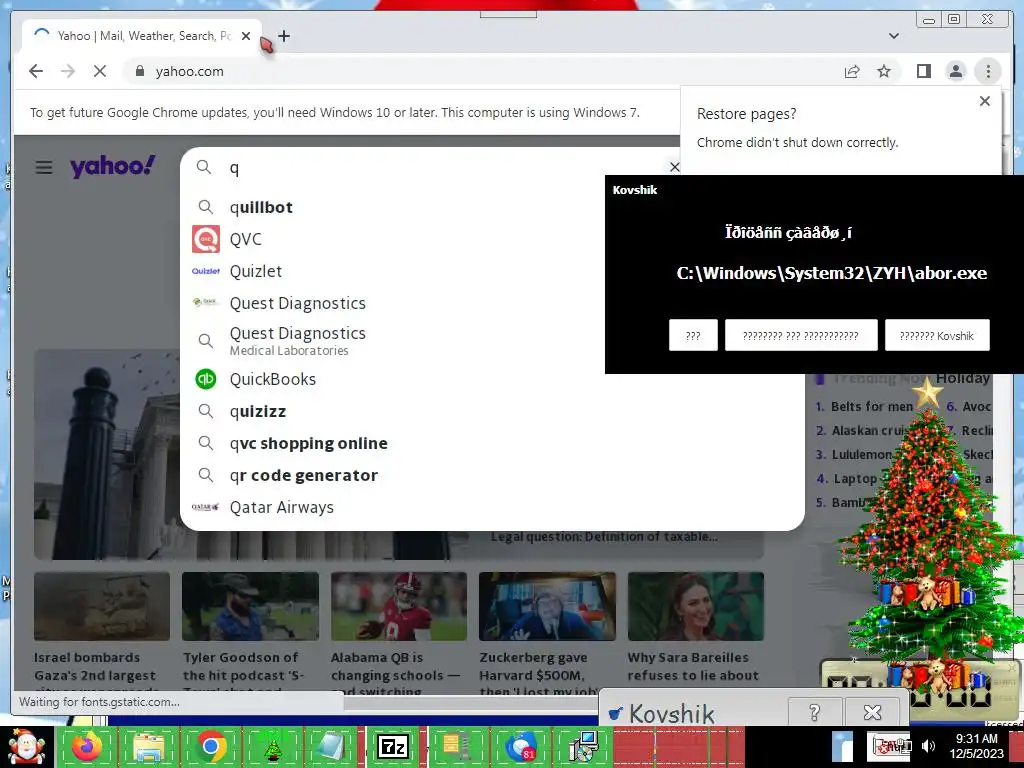Click the short ??? button in Kovshik dialog
The width and height of the screenshot is (1024, 768).
[693, 335]
